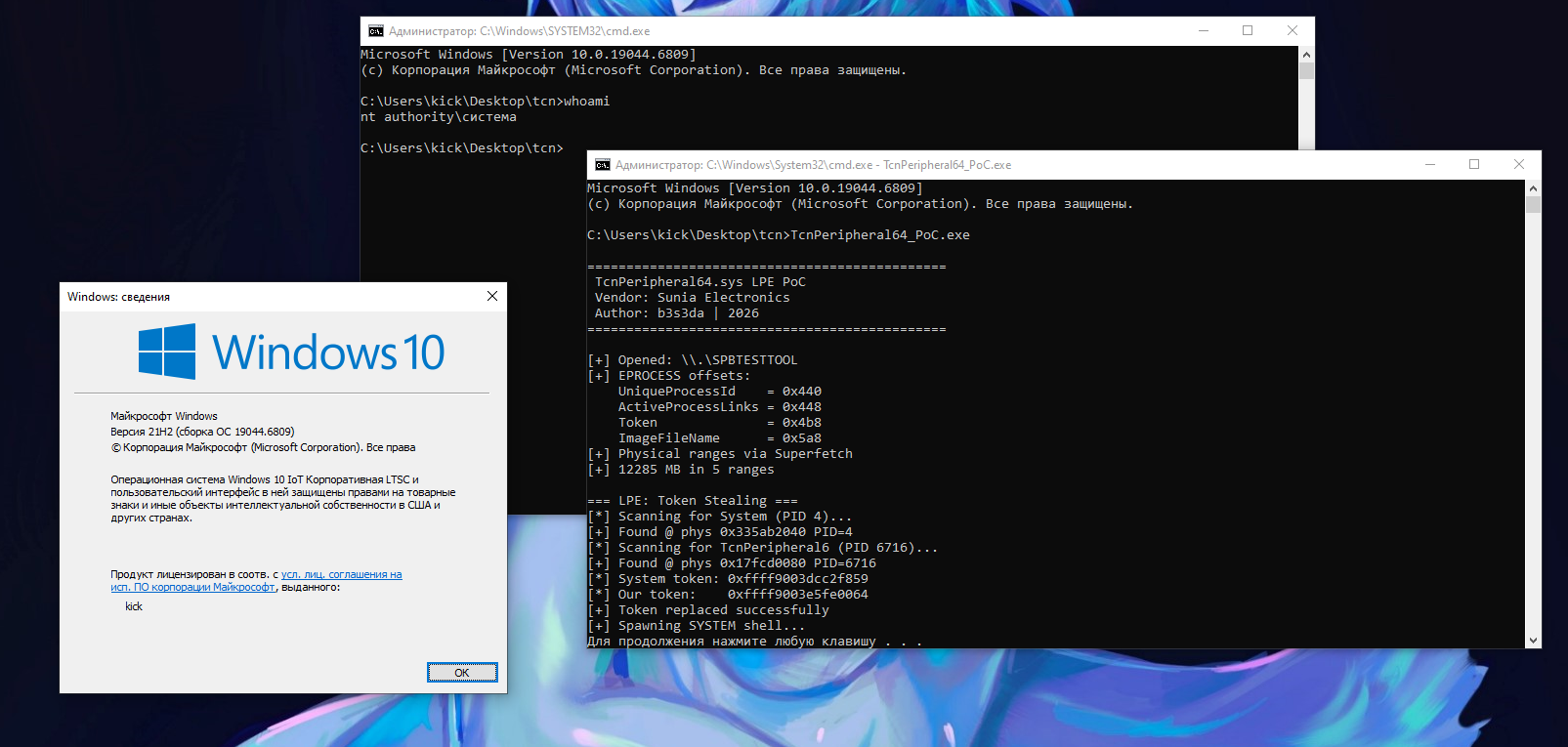Image resolution: width=1568 pixels, height=747 pixels.
Task: Click the cmd icon in the TcnPeripheral64_PoC.exe window title bar
Action: (603, 165)
